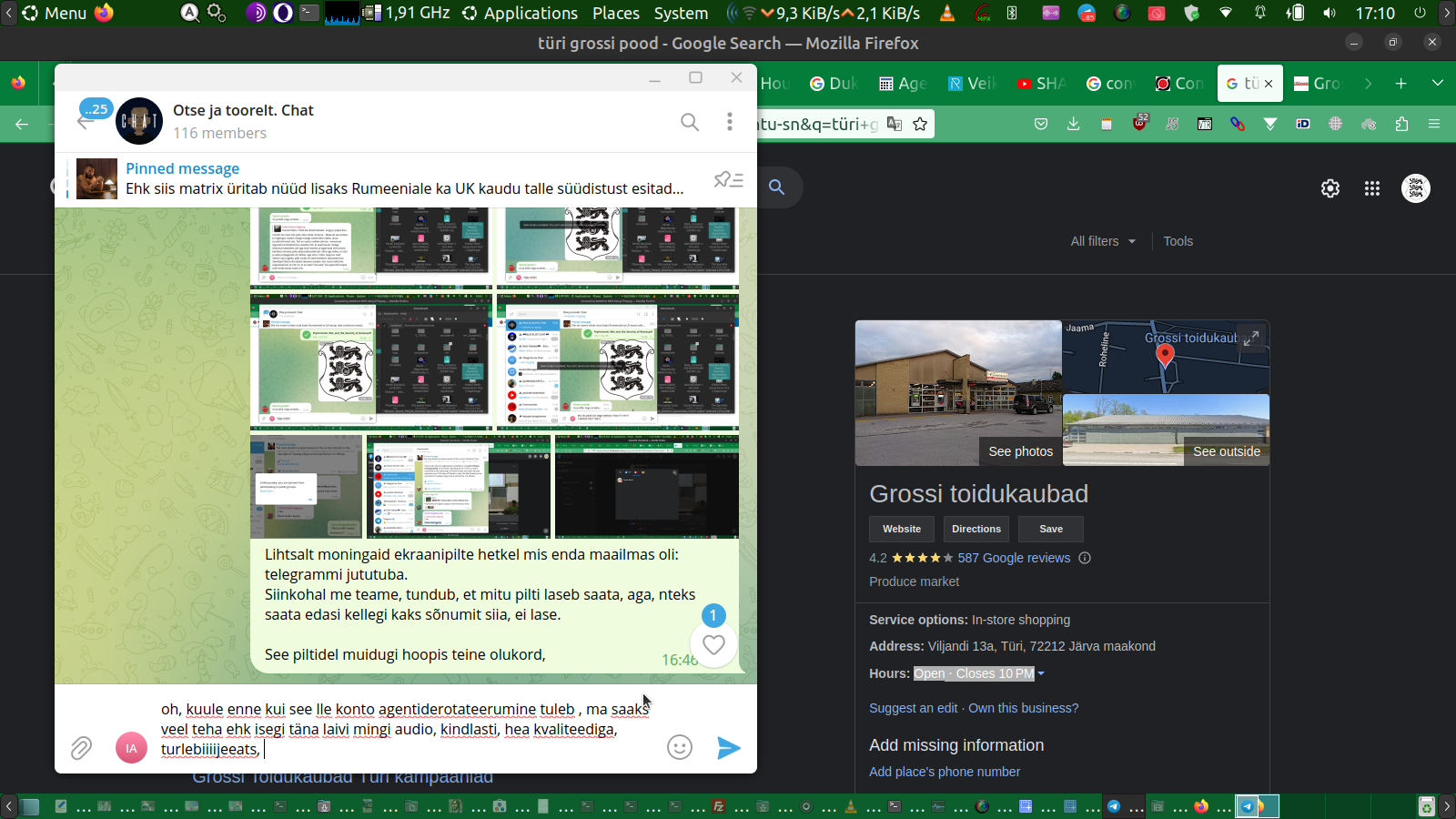The height and width of the screenshot is (819, 1456).
Task: Open the System menu in the top panel
Action: (x=681, y=13)
